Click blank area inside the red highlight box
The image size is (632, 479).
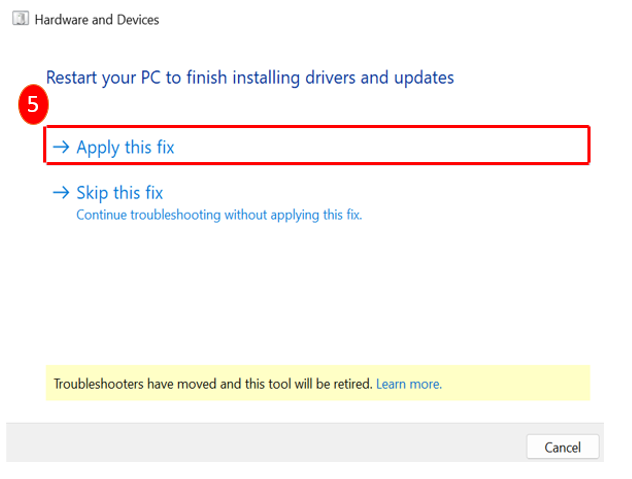click(400, 146)
